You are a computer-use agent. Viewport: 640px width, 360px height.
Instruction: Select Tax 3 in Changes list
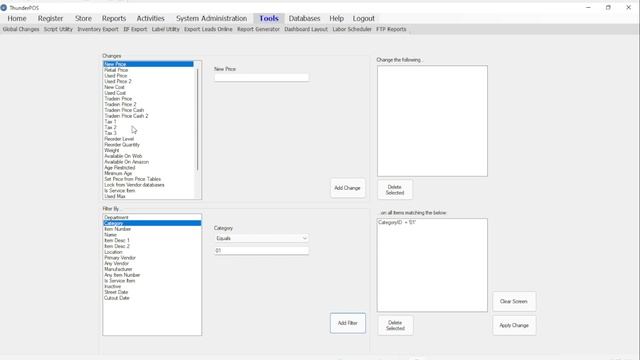pos(110,133)
